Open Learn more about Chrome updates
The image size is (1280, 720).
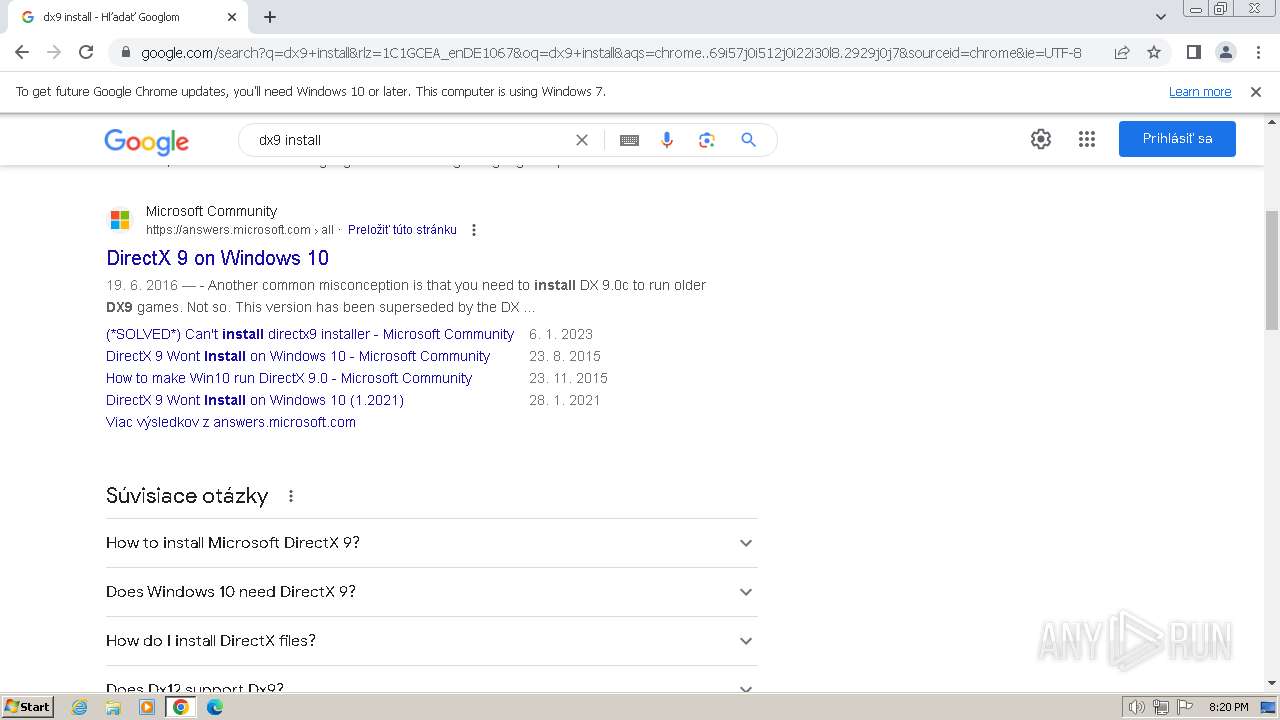click(1200, 92)
